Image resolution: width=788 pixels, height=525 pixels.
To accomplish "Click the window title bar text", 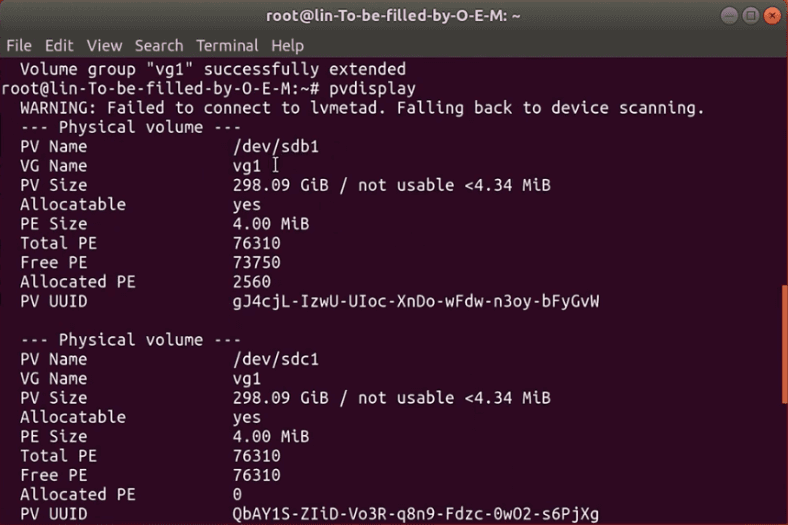I will [394, 15].
